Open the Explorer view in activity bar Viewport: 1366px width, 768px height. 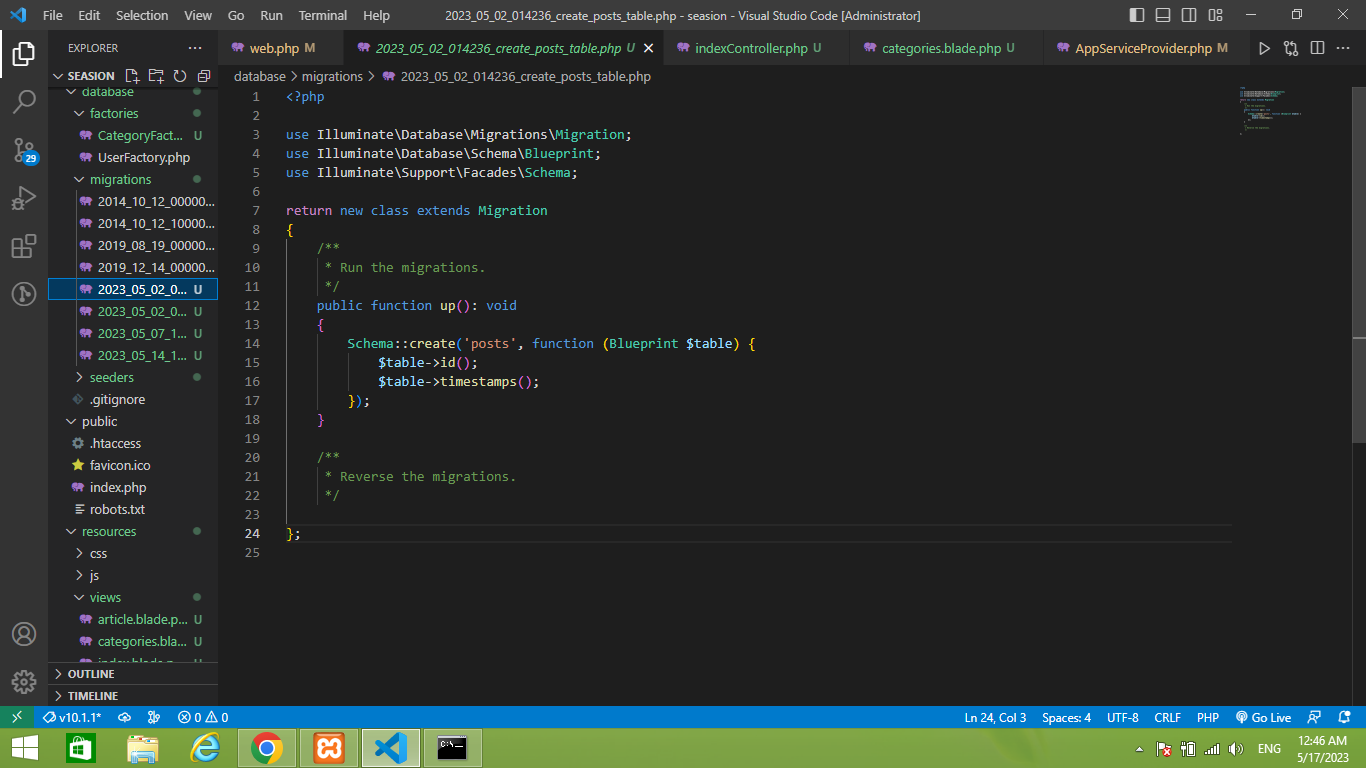pos(24,54)
